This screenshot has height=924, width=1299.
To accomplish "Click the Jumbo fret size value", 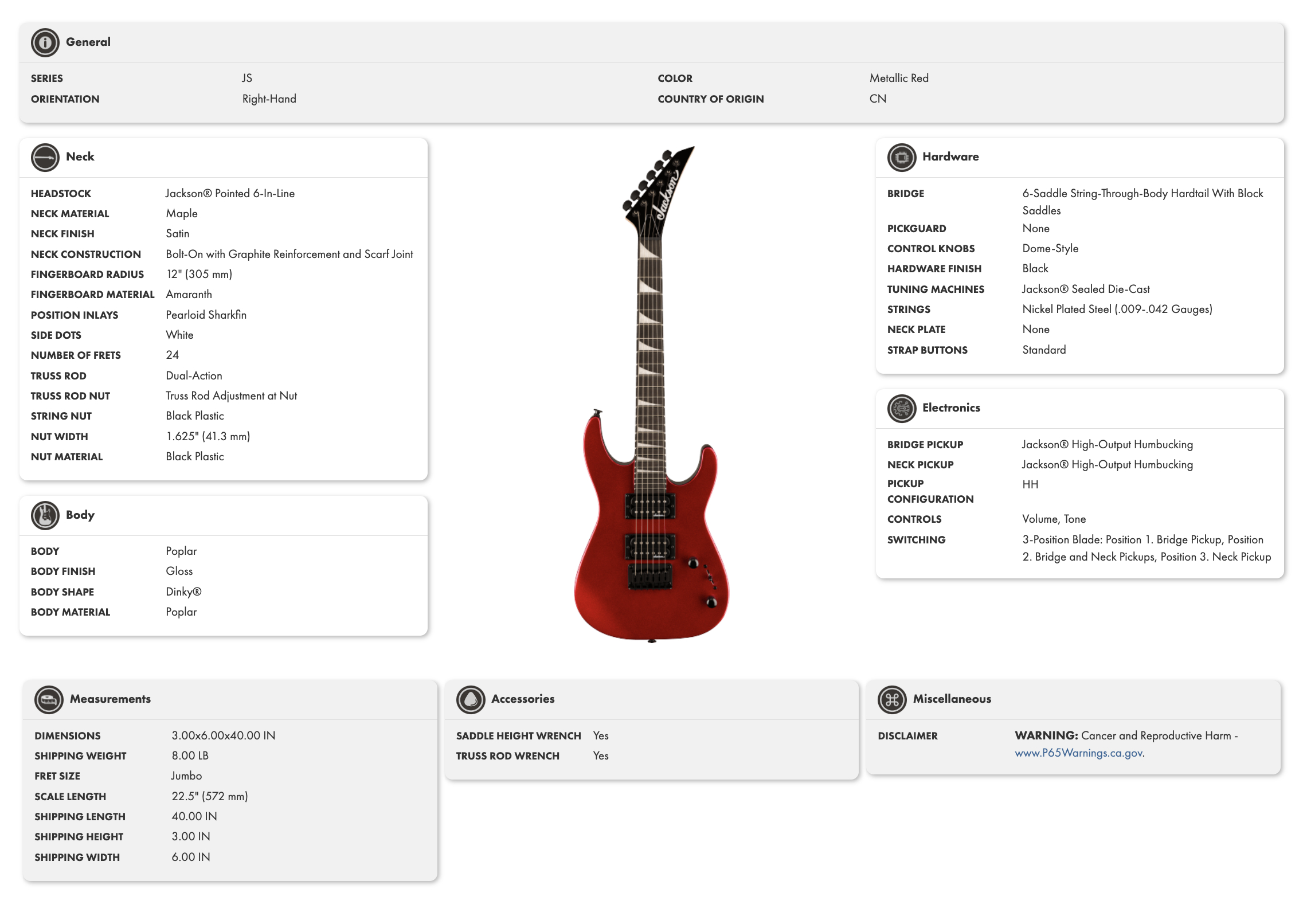I will pos(186,776).
